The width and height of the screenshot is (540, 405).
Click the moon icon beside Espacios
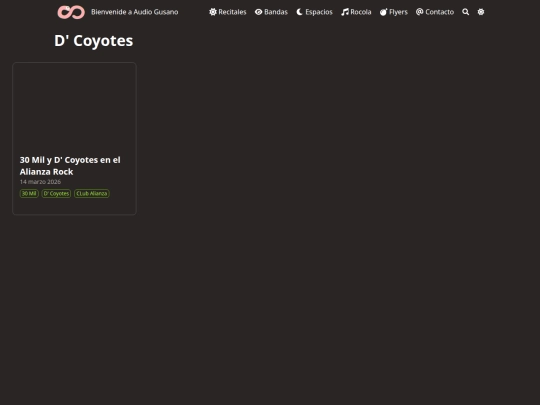[x=300, y=12]
